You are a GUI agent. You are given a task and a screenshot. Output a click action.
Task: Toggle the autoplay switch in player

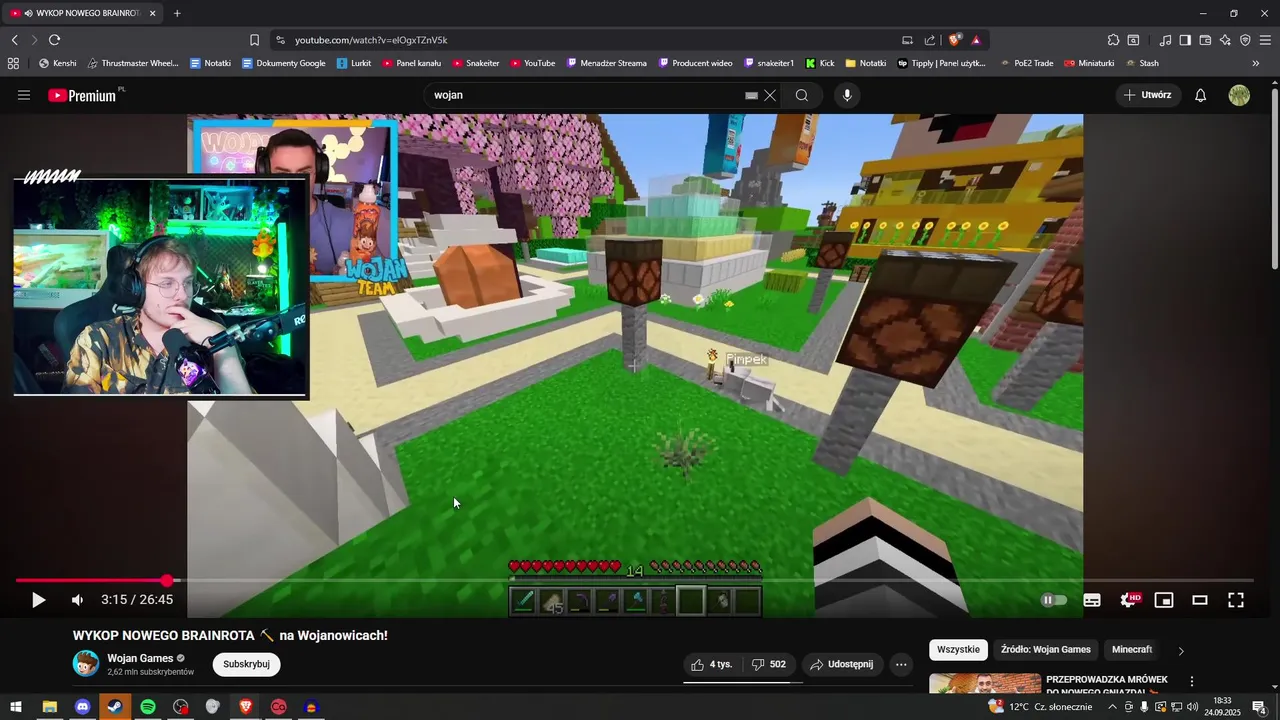coord(1054,600)
